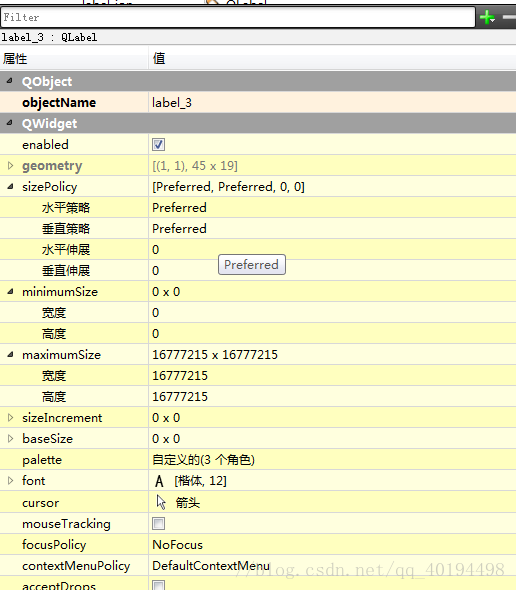Toggle the enabled checkbox
Viewport: 516px width, 590px height.
pyautogui.click(x=158, y=144)
